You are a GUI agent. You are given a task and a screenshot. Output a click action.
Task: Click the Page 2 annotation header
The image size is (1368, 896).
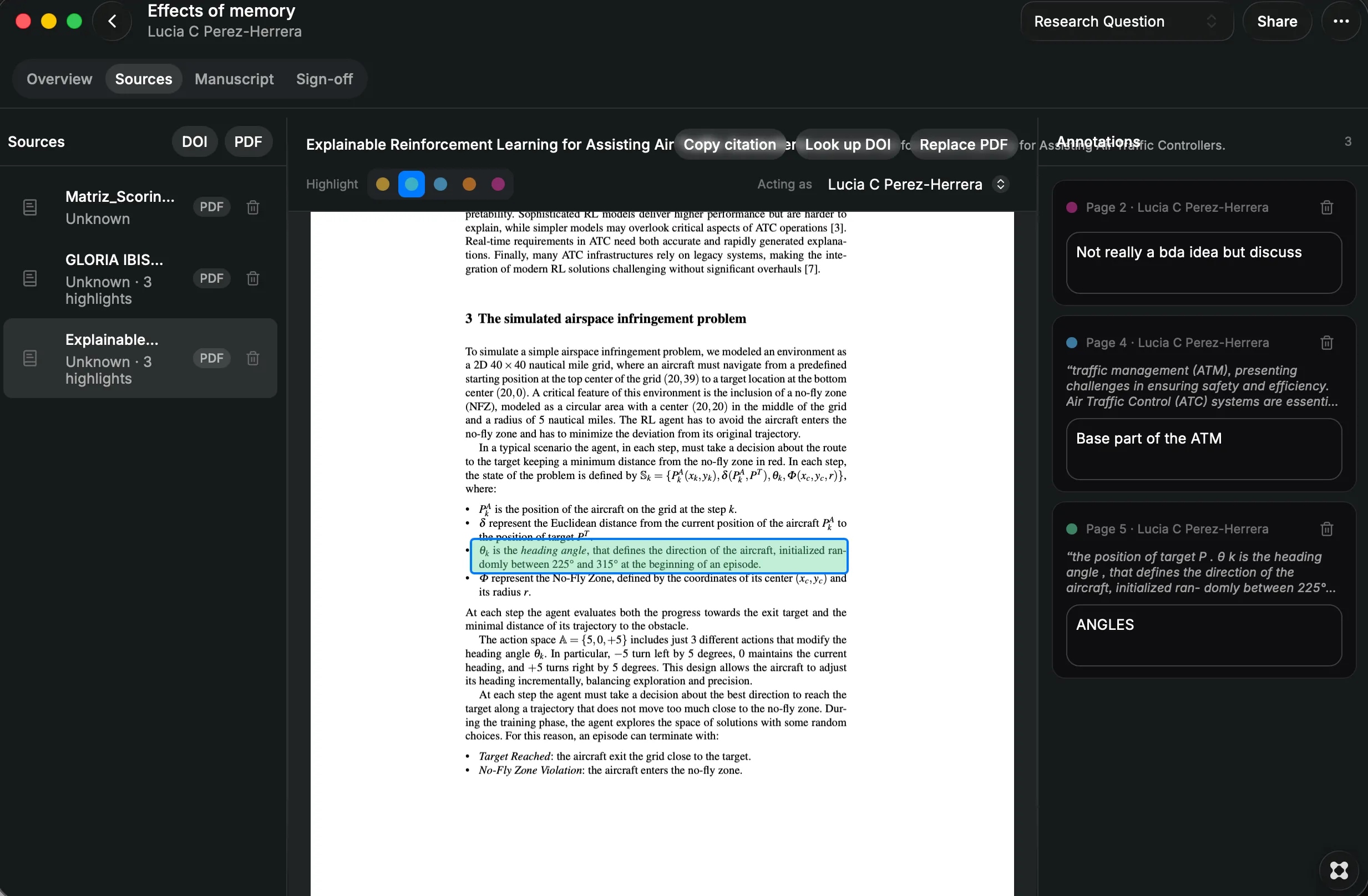(x=1177, y=207)
